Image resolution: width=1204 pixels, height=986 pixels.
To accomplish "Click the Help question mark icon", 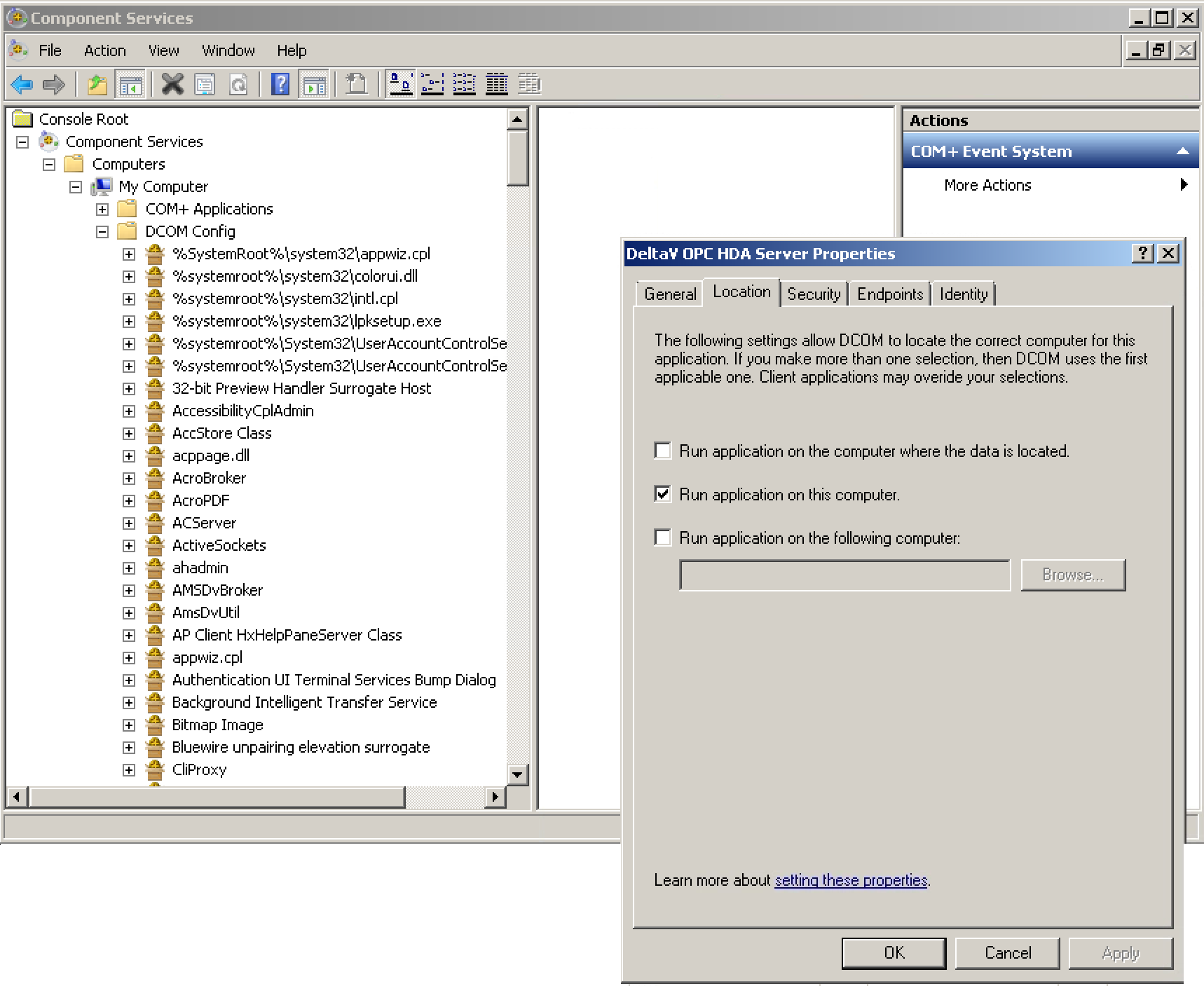I will point(280,84).
